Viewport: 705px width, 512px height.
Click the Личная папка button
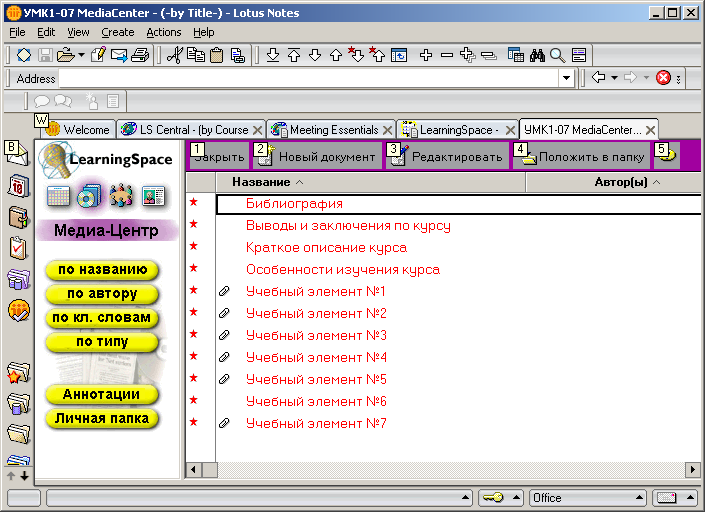point(102,419)
